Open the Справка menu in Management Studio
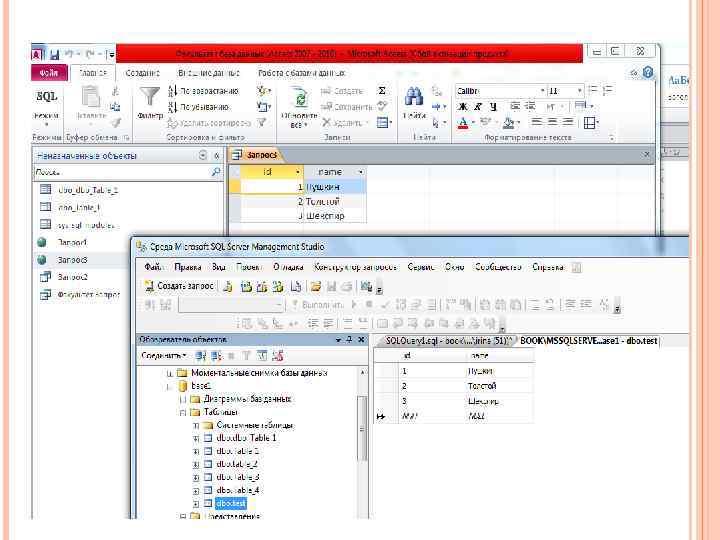This screenshot has width=720, height=540. pyautogui.click(x=547, y=267)
